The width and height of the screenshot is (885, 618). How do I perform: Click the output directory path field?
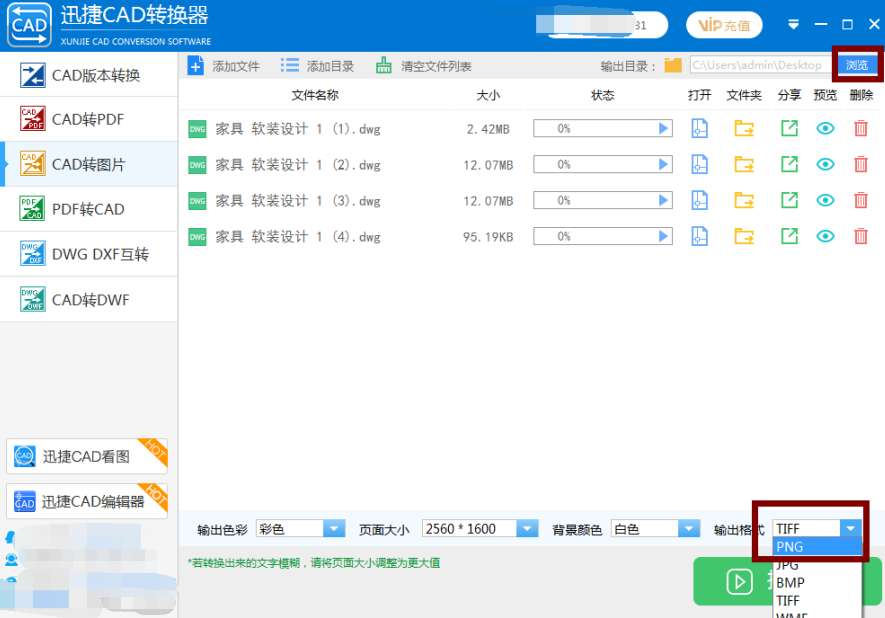coord(761,65)
